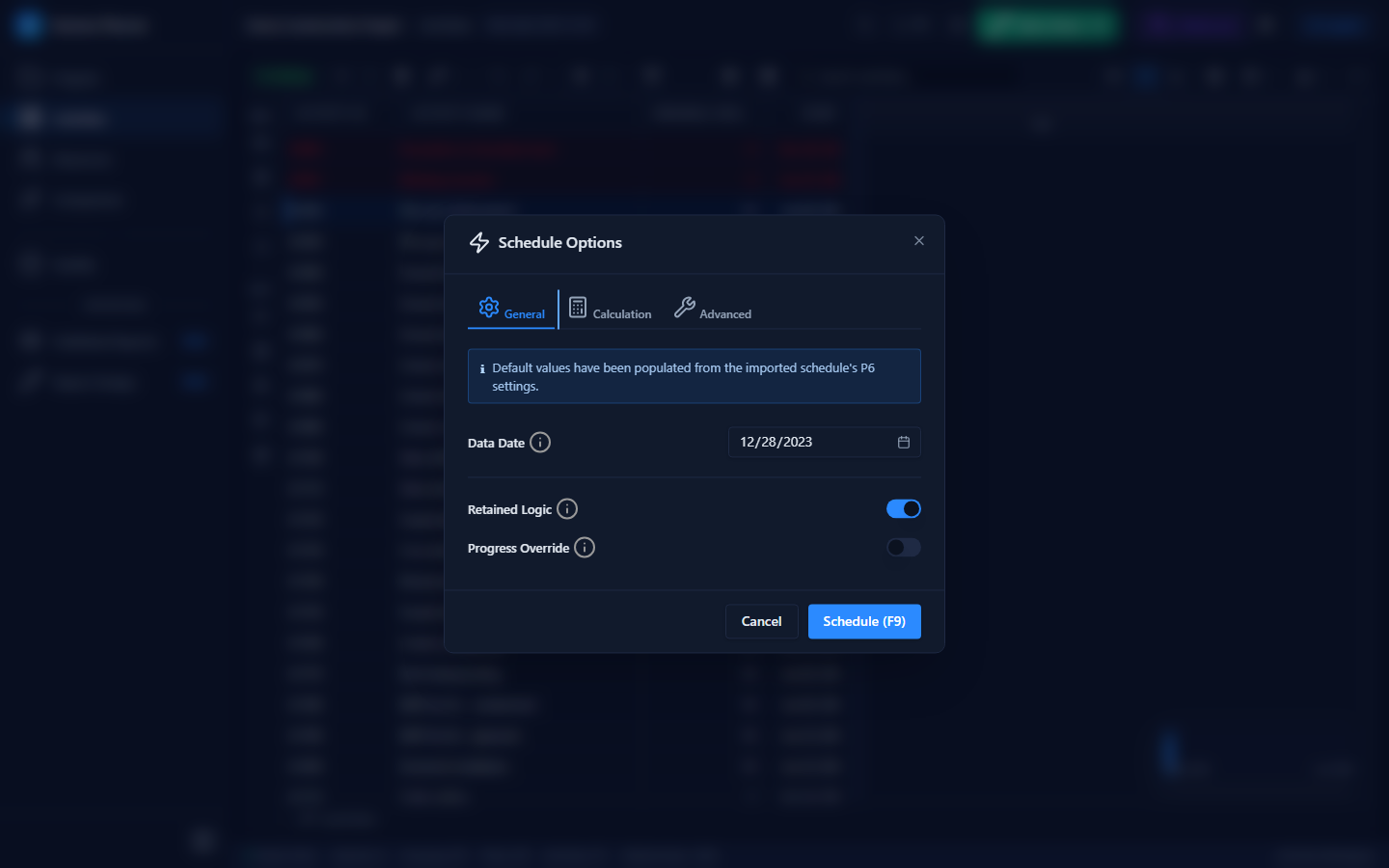Click the Data Date info icon

pos(540,443)
